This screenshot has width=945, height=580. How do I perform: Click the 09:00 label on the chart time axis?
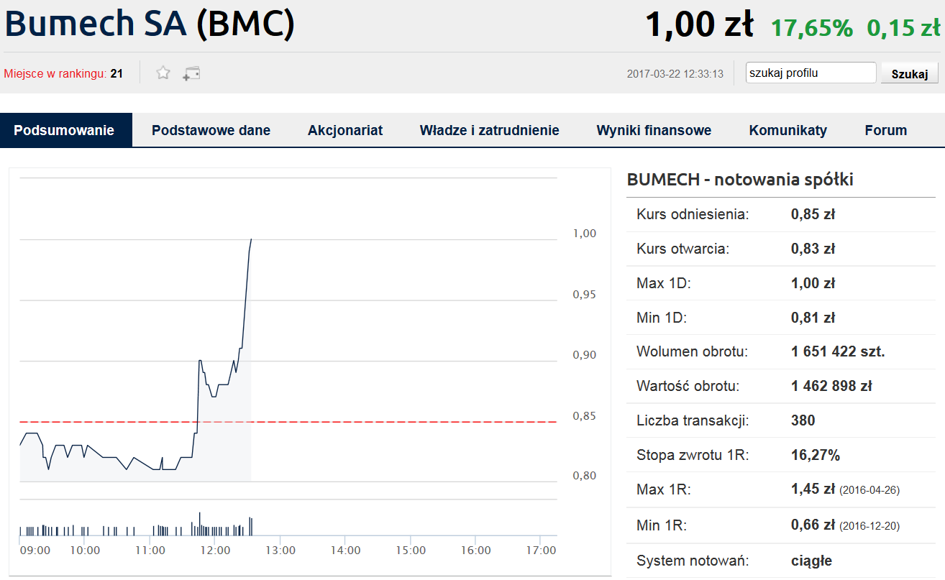[35, 550]
